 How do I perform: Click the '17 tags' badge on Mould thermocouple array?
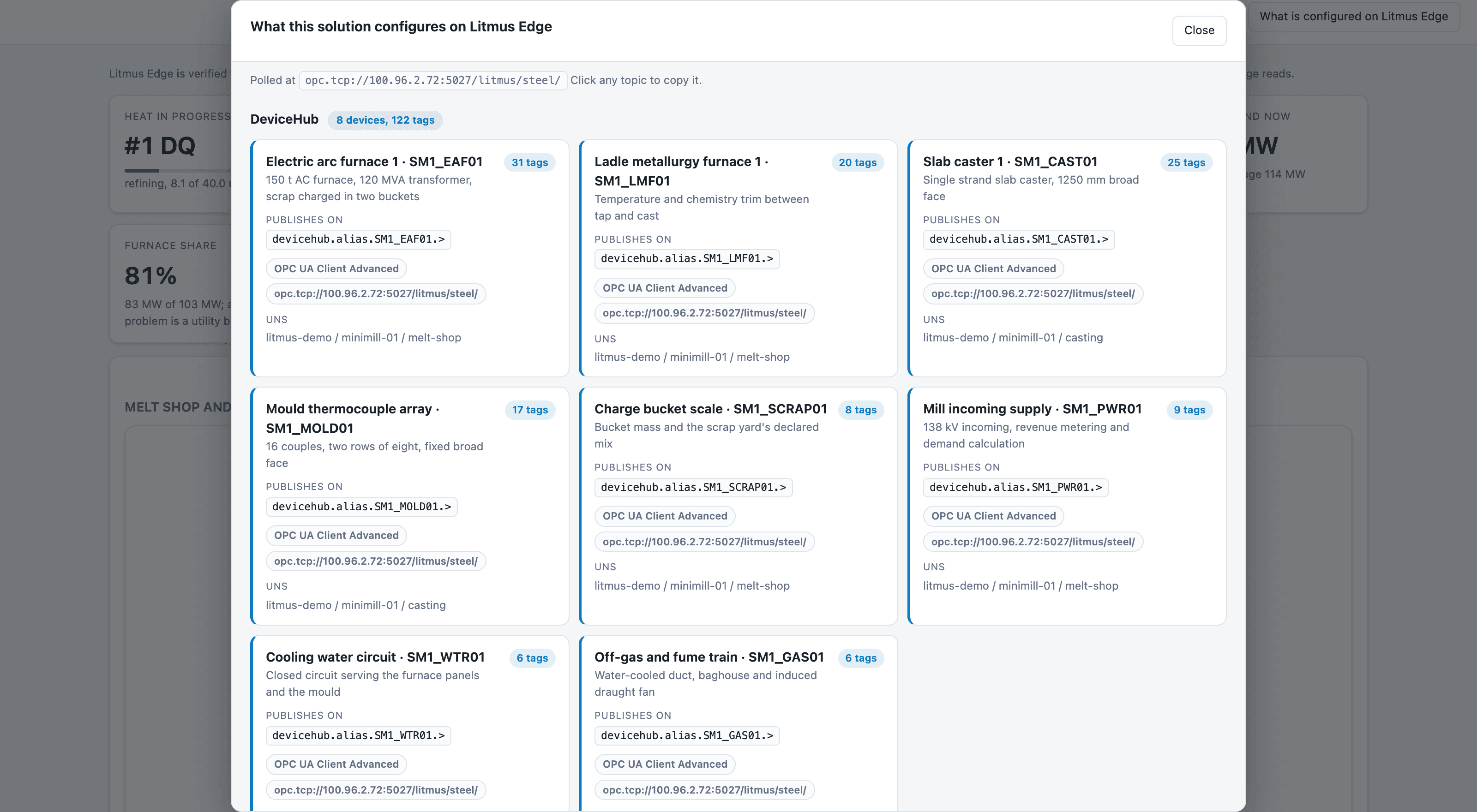pyautogui.click(x=530, y=410)
